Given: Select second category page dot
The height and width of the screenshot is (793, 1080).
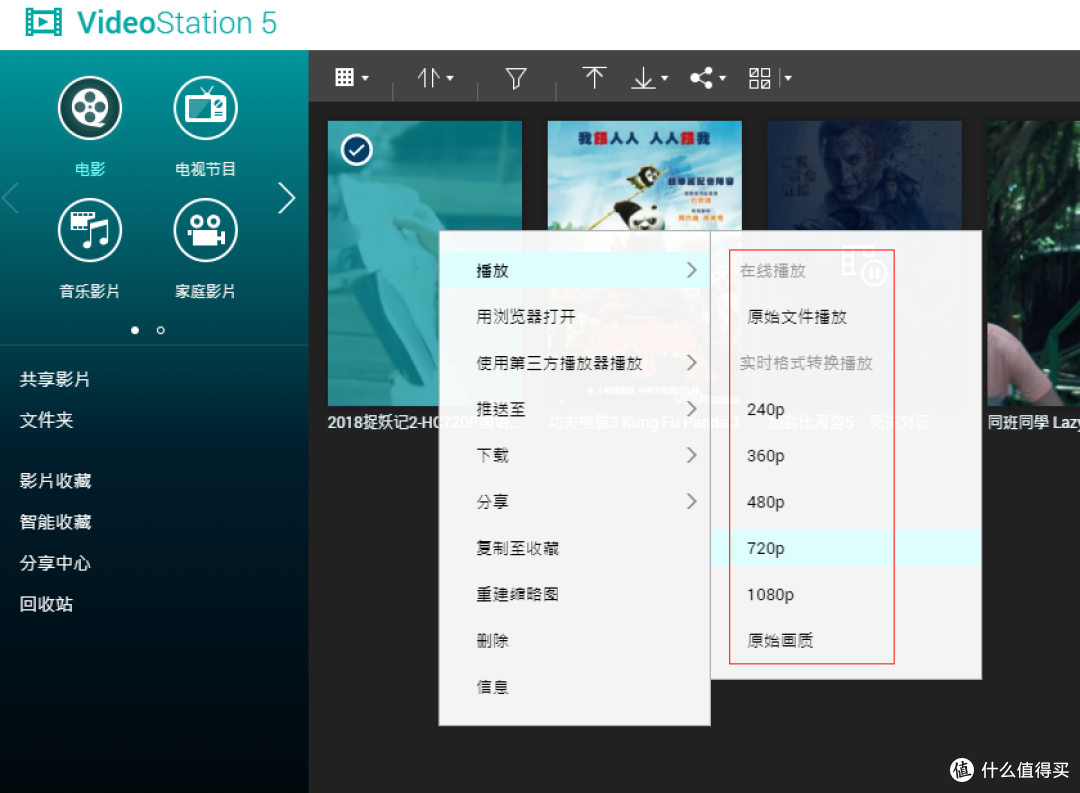Looking at the screenshot, I should 160,330.
